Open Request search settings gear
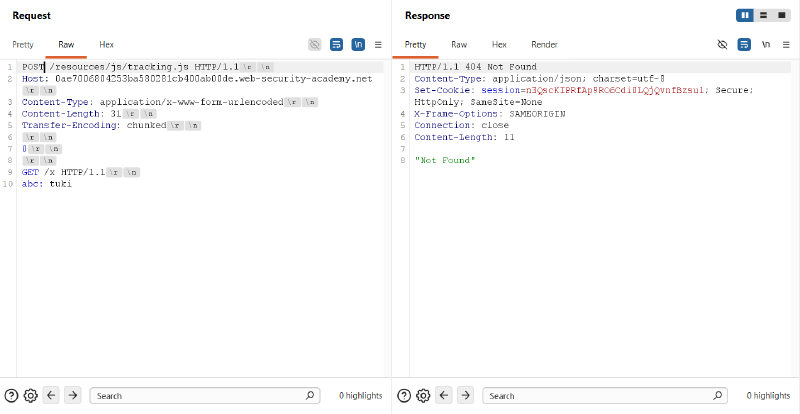Image resolution: width=800 pixels, height=414 pixels. pos(31,396)
